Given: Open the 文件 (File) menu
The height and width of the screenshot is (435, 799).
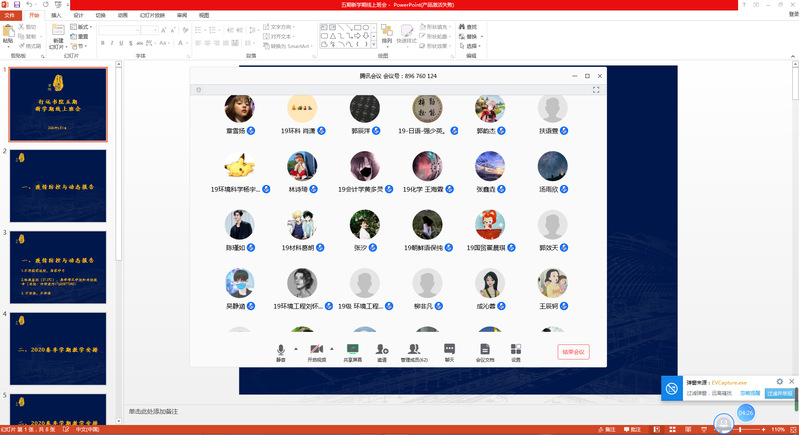Looking at the screenshot, I should [x=10, y=16].
